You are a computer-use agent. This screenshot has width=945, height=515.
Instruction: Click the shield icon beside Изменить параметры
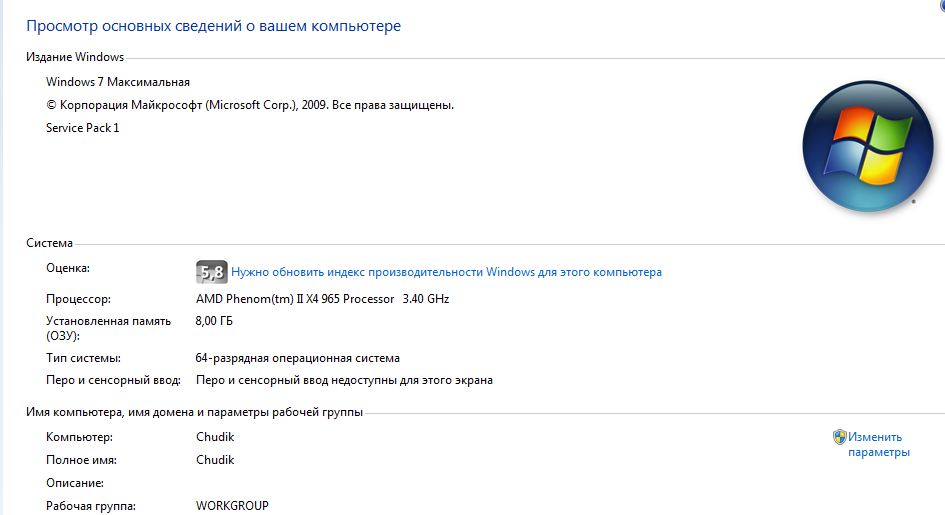click(840, 437)
